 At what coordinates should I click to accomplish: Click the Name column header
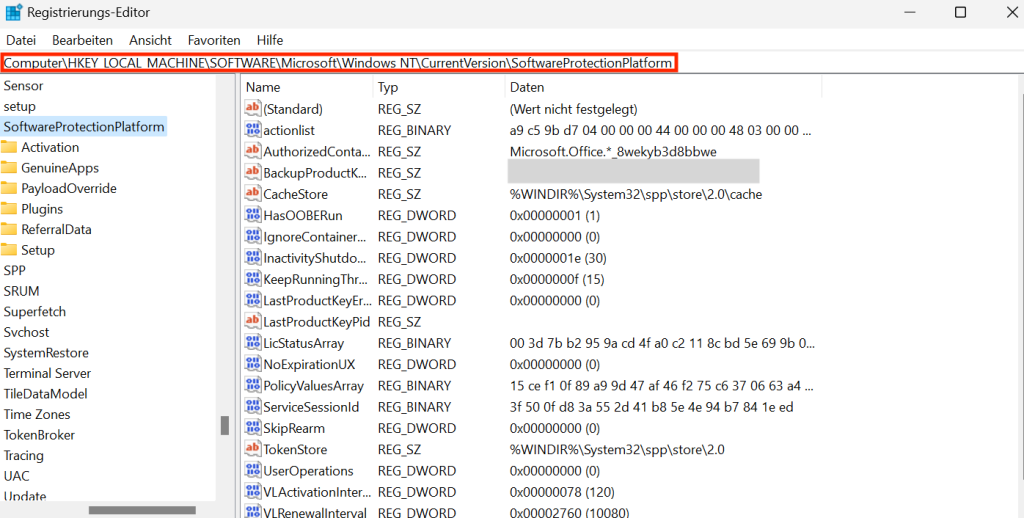tap(263, 88)
